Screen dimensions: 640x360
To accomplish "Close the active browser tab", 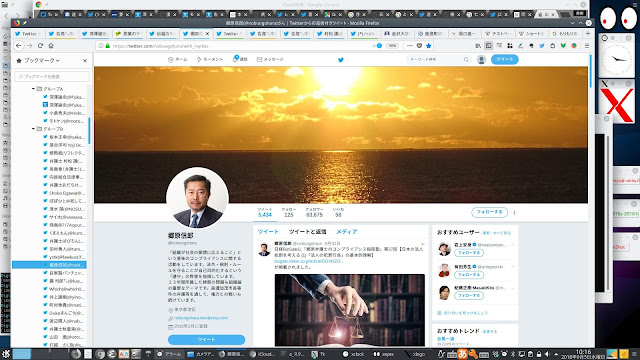I will 207,33.
